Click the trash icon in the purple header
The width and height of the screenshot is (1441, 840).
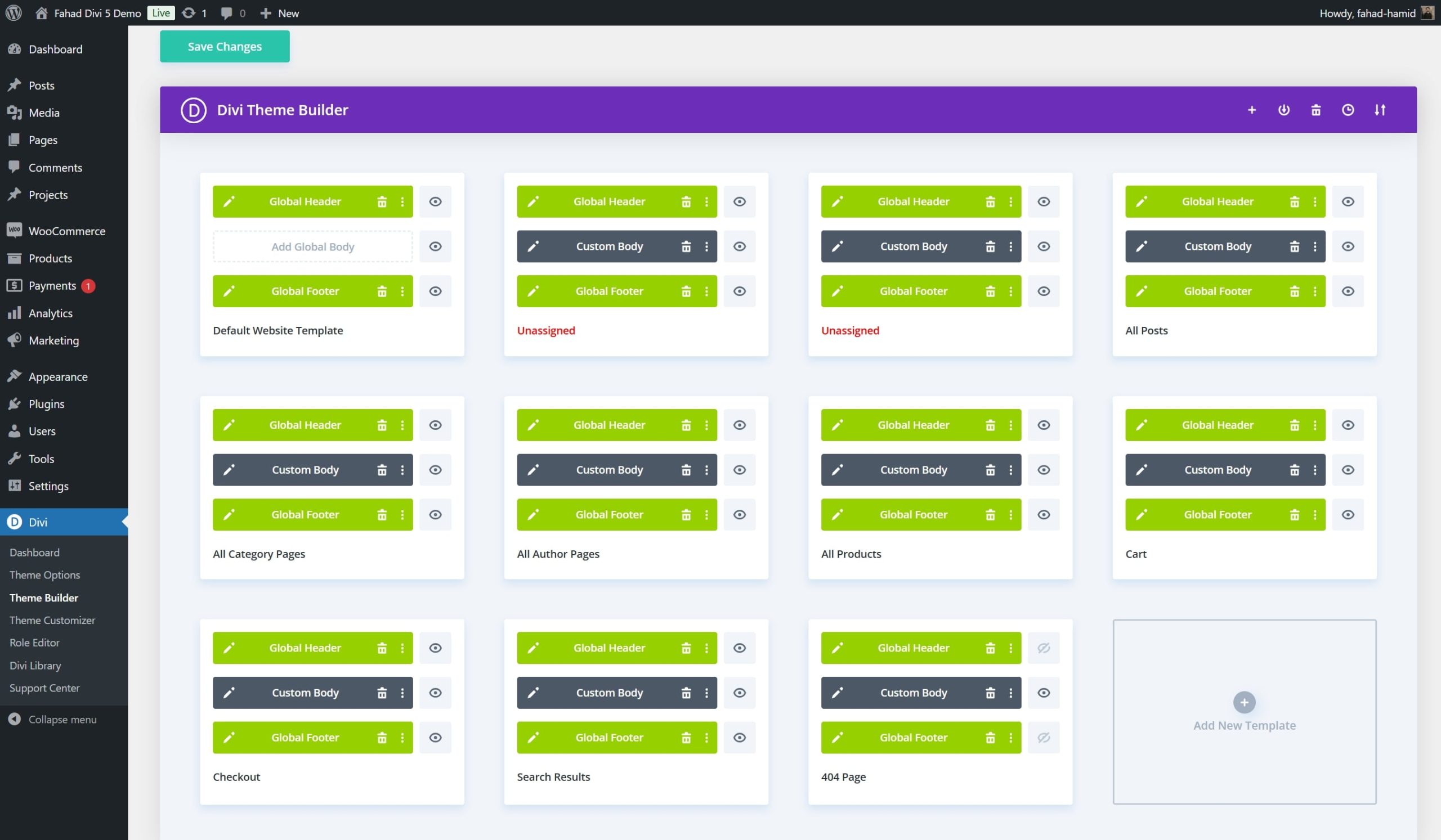pyautogui.click(x=1316, y=110)
